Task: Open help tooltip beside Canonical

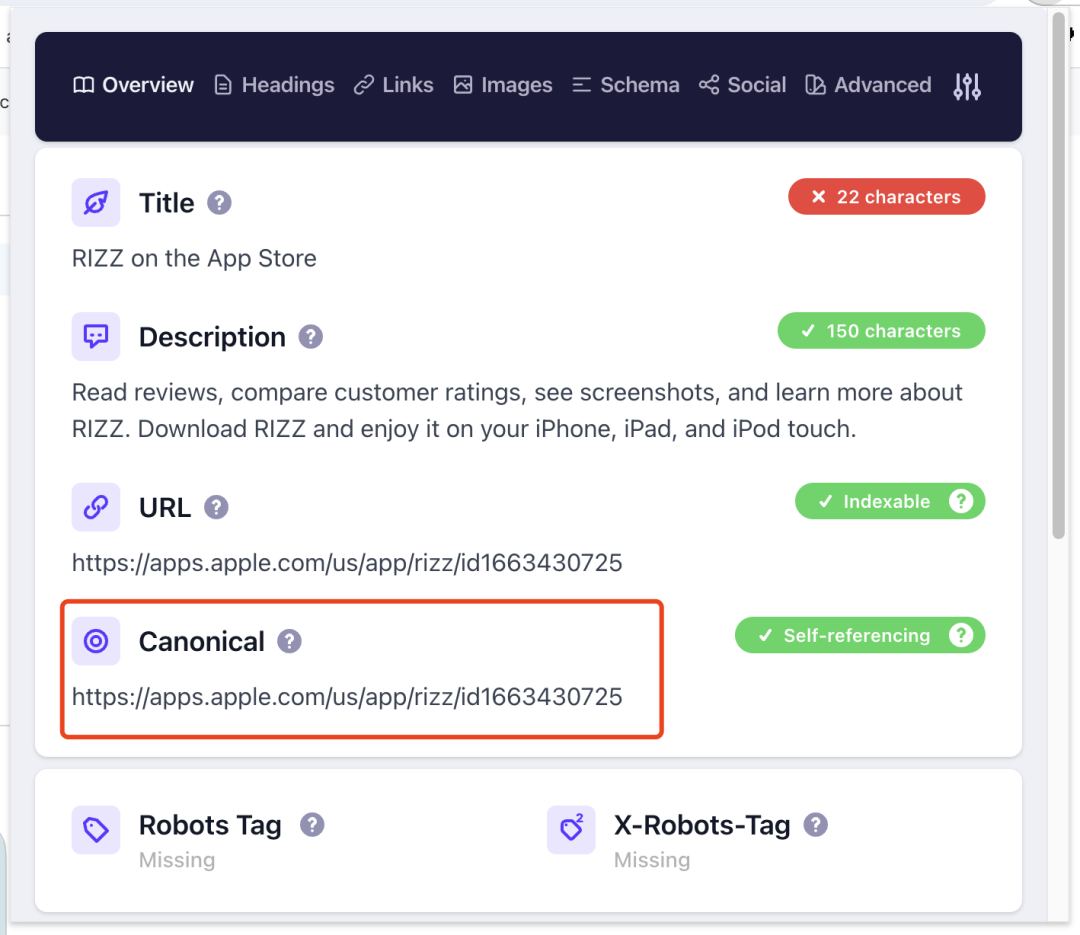Action: [289, 641]
